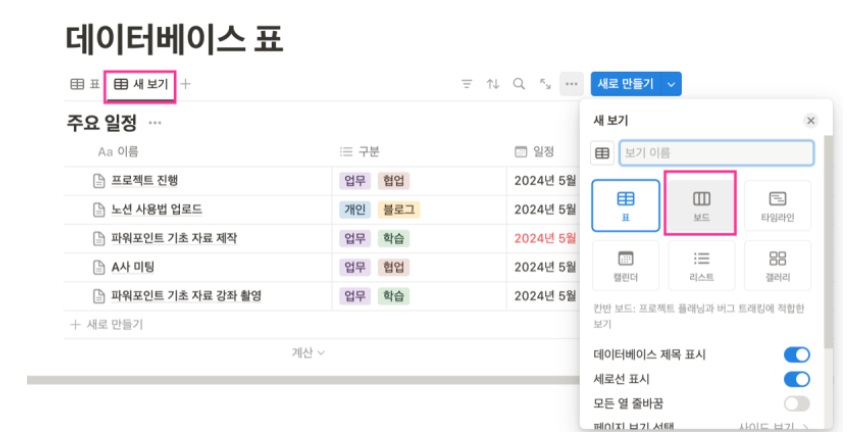Click the view icon beside name field
856x444 pixels.
pos(602,153)
